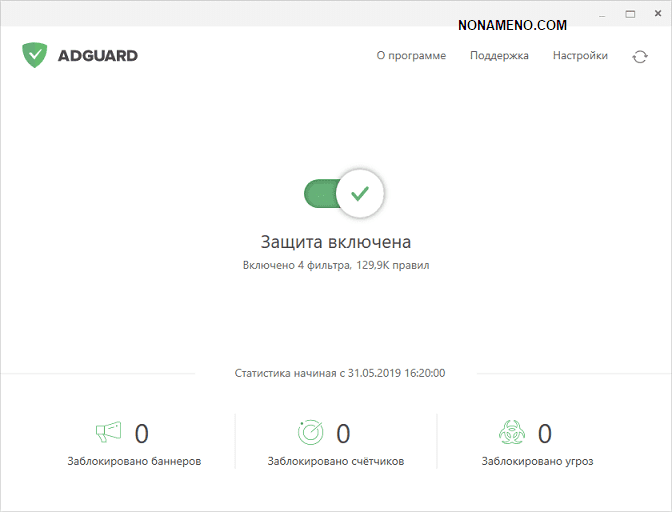Image resolution: width=672 pixels, height=512 pixels.
Task: Click the target blocked counters icon
Action: [311, 432]
